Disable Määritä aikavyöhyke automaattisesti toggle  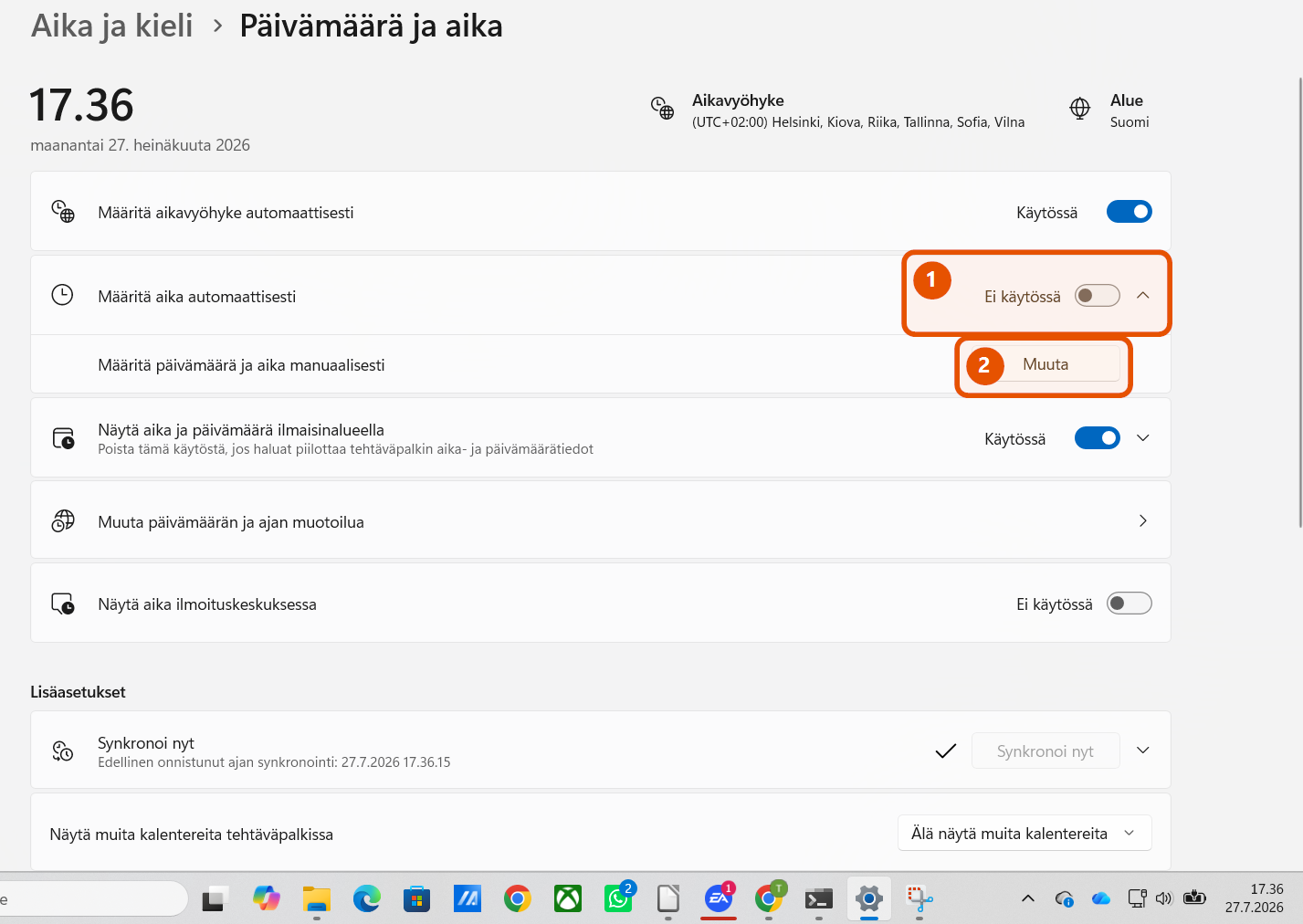(1130, 212)
